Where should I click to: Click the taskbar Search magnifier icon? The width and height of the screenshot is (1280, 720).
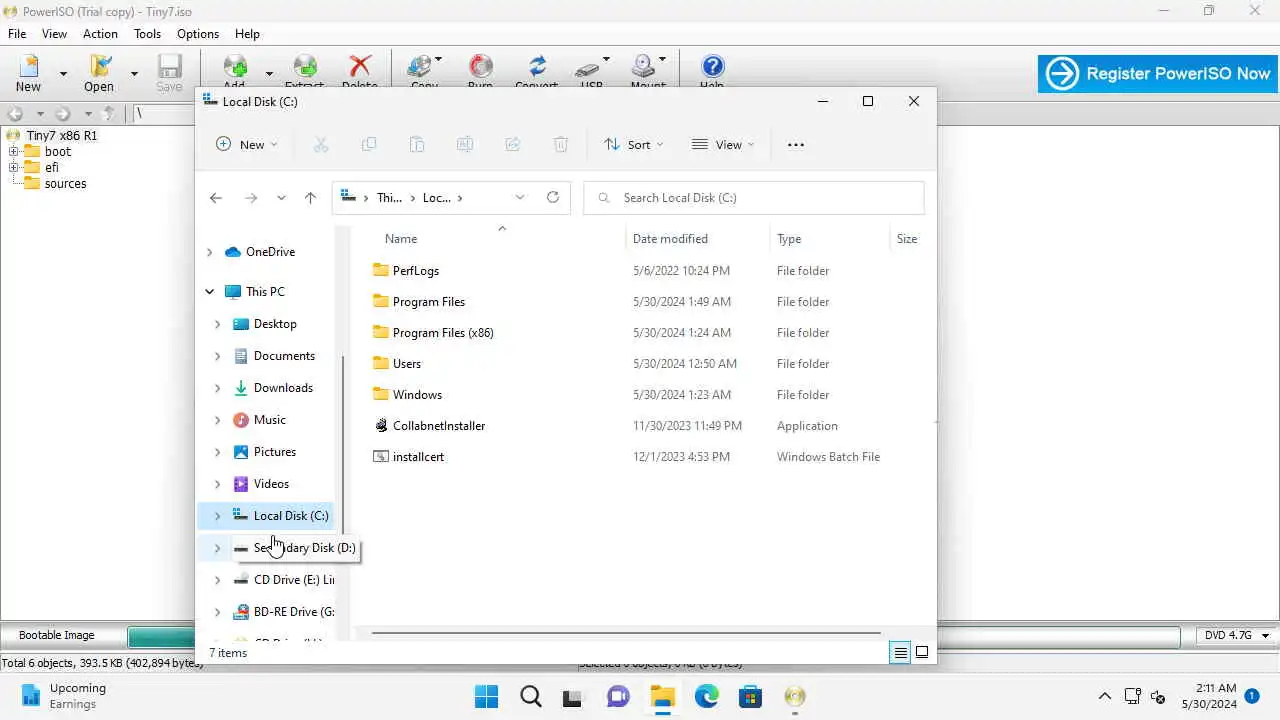[x=531, y=696]
